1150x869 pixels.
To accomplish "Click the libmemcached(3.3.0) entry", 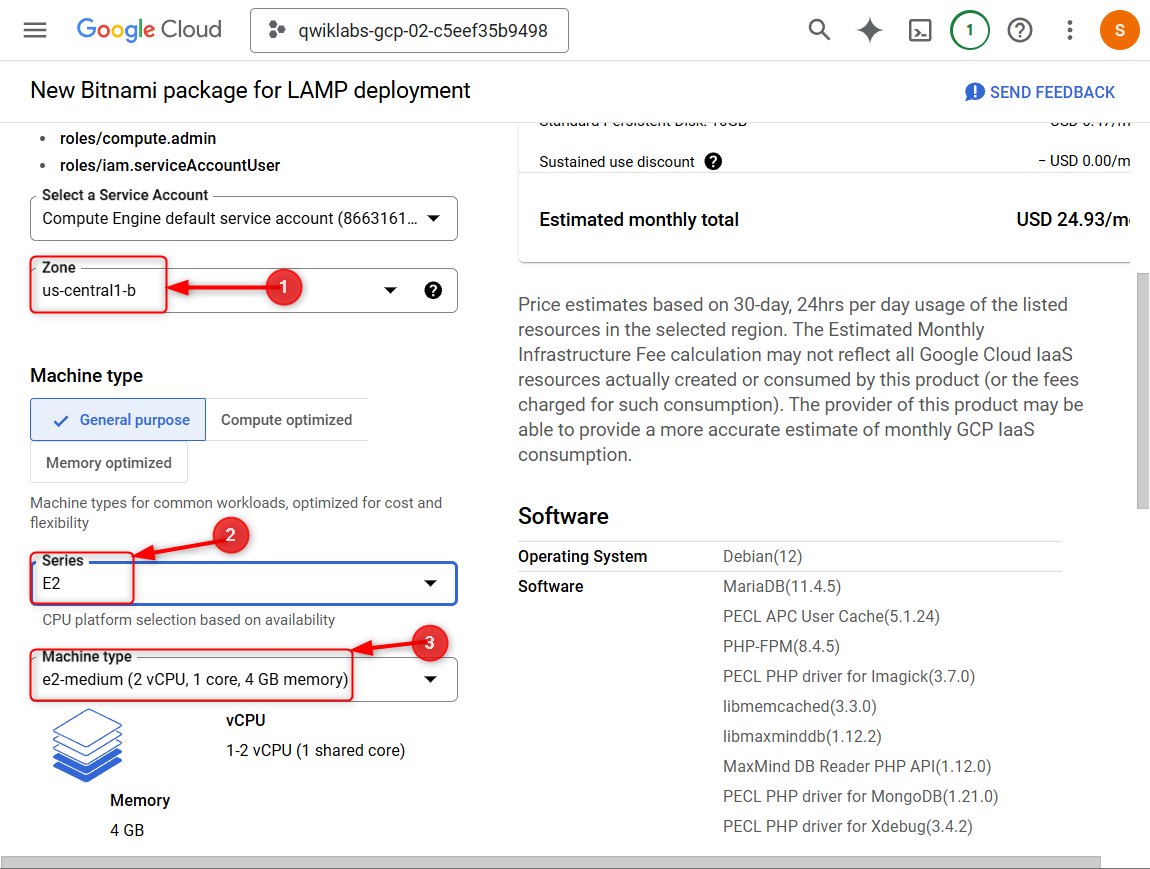I will click(x=799, y=706).
